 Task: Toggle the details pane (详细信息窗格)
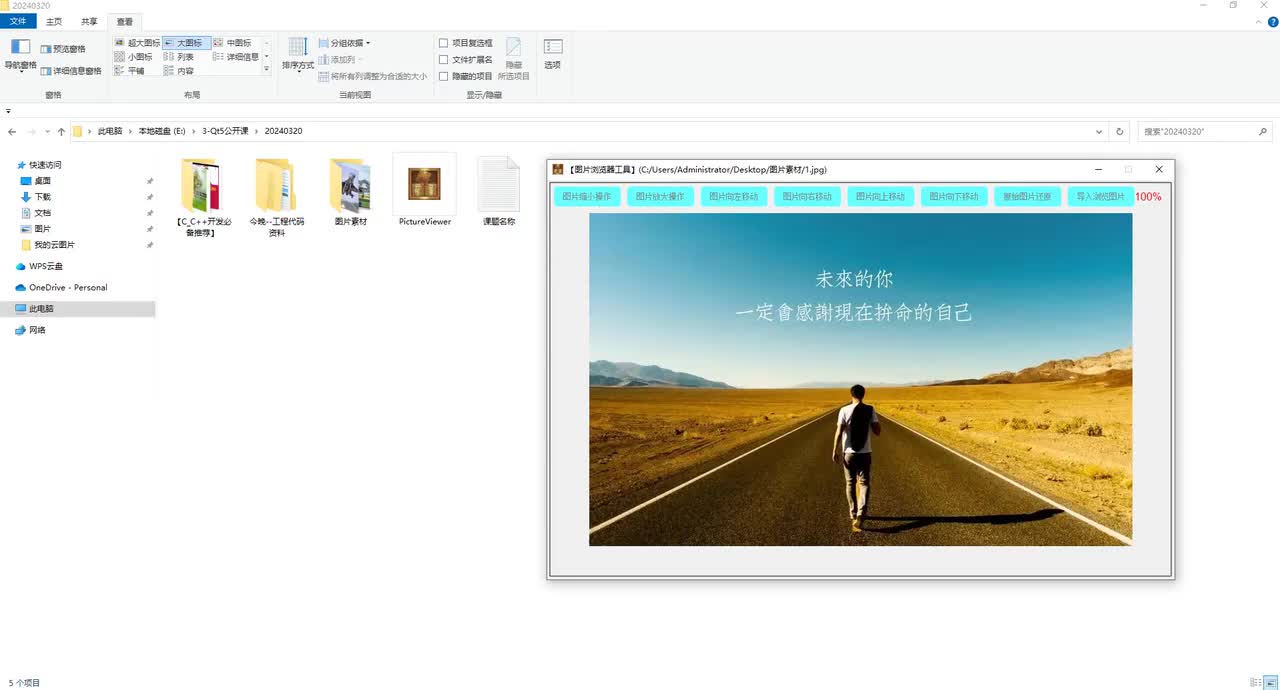point(71,71)
